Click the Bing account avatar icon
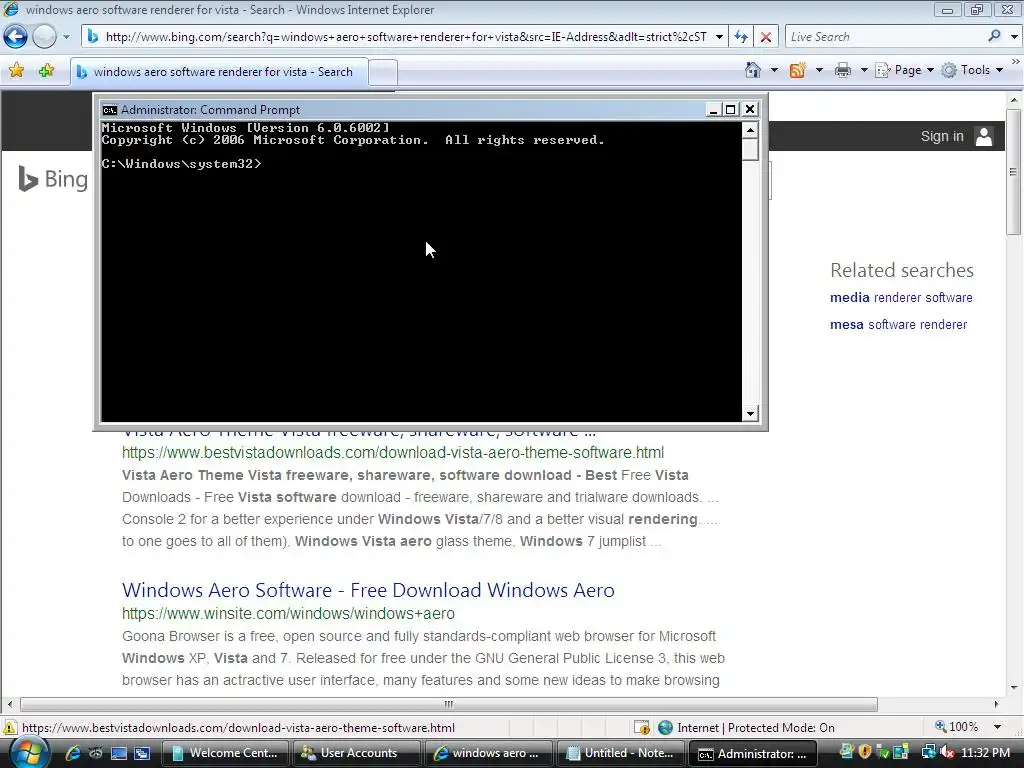 [x=984, y=136]
